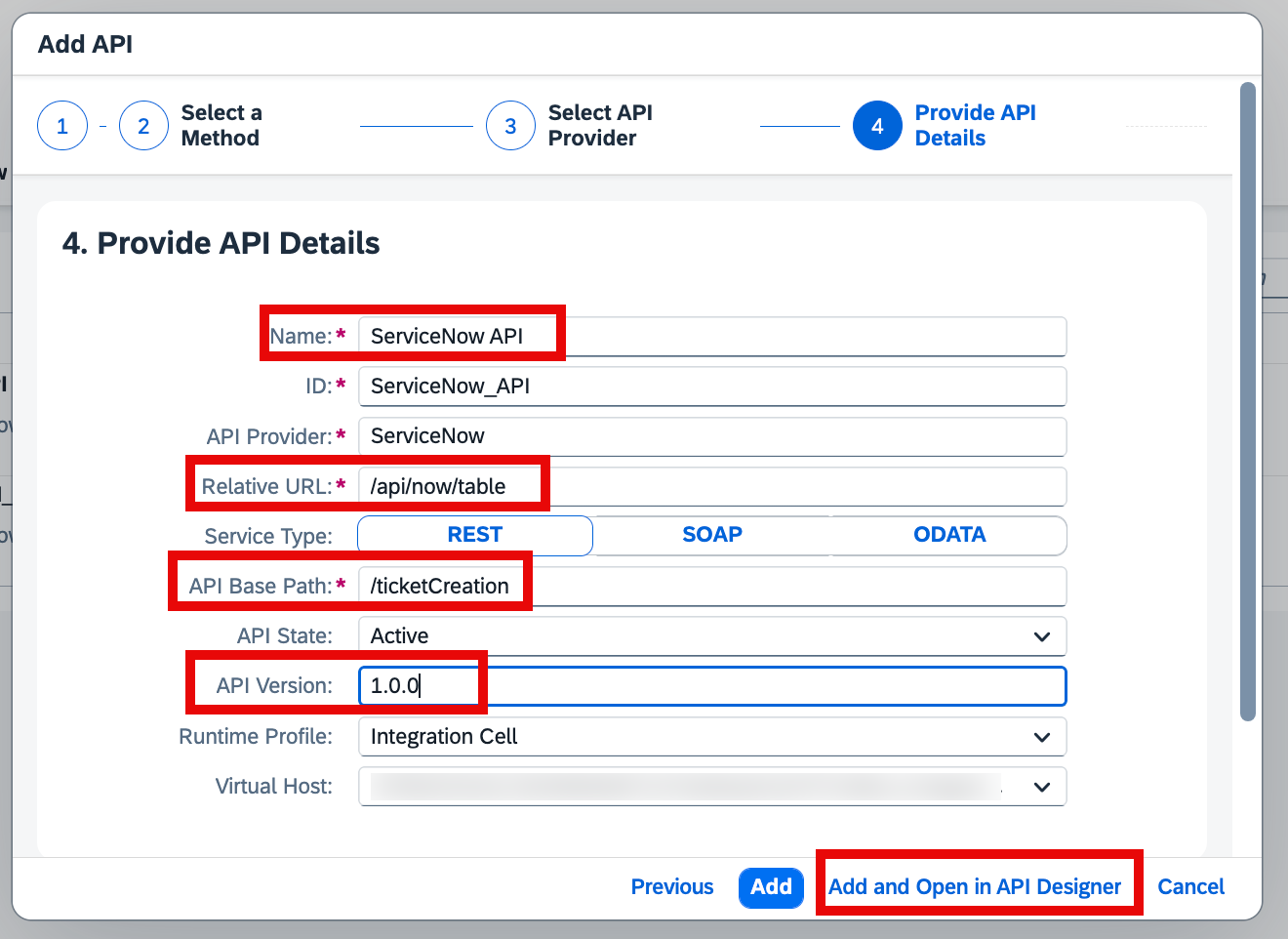Screen dimensions: 1288x939
Task: Go to wizard step 2 circle
Action: tap(143, 126)
